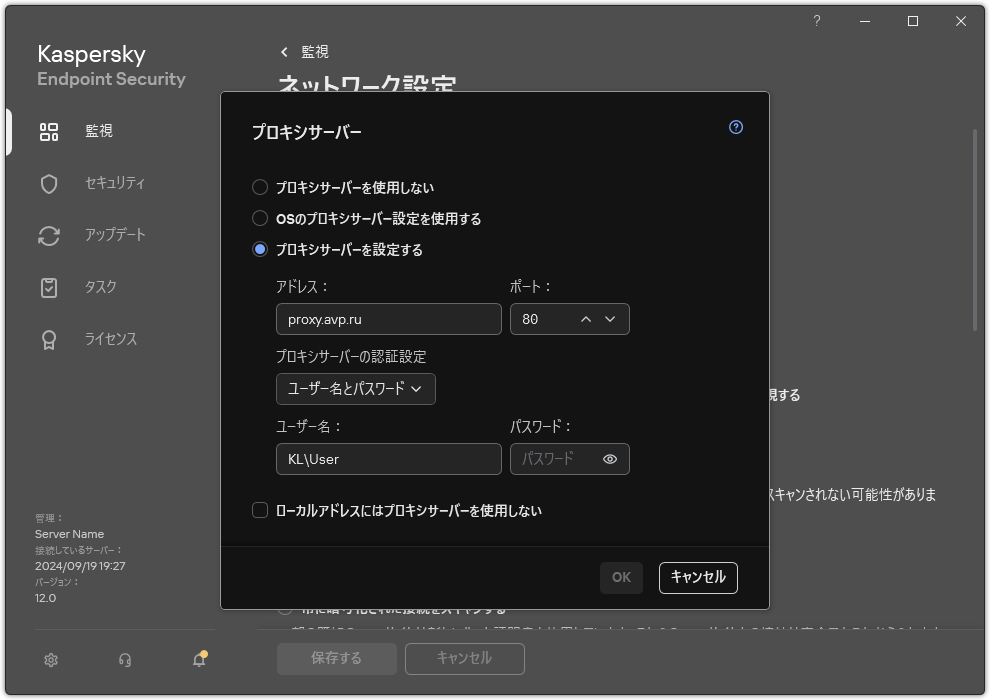990x700 pixels.
Task: Select the アップデート sidebar icon
Action: tap(48, 235)
